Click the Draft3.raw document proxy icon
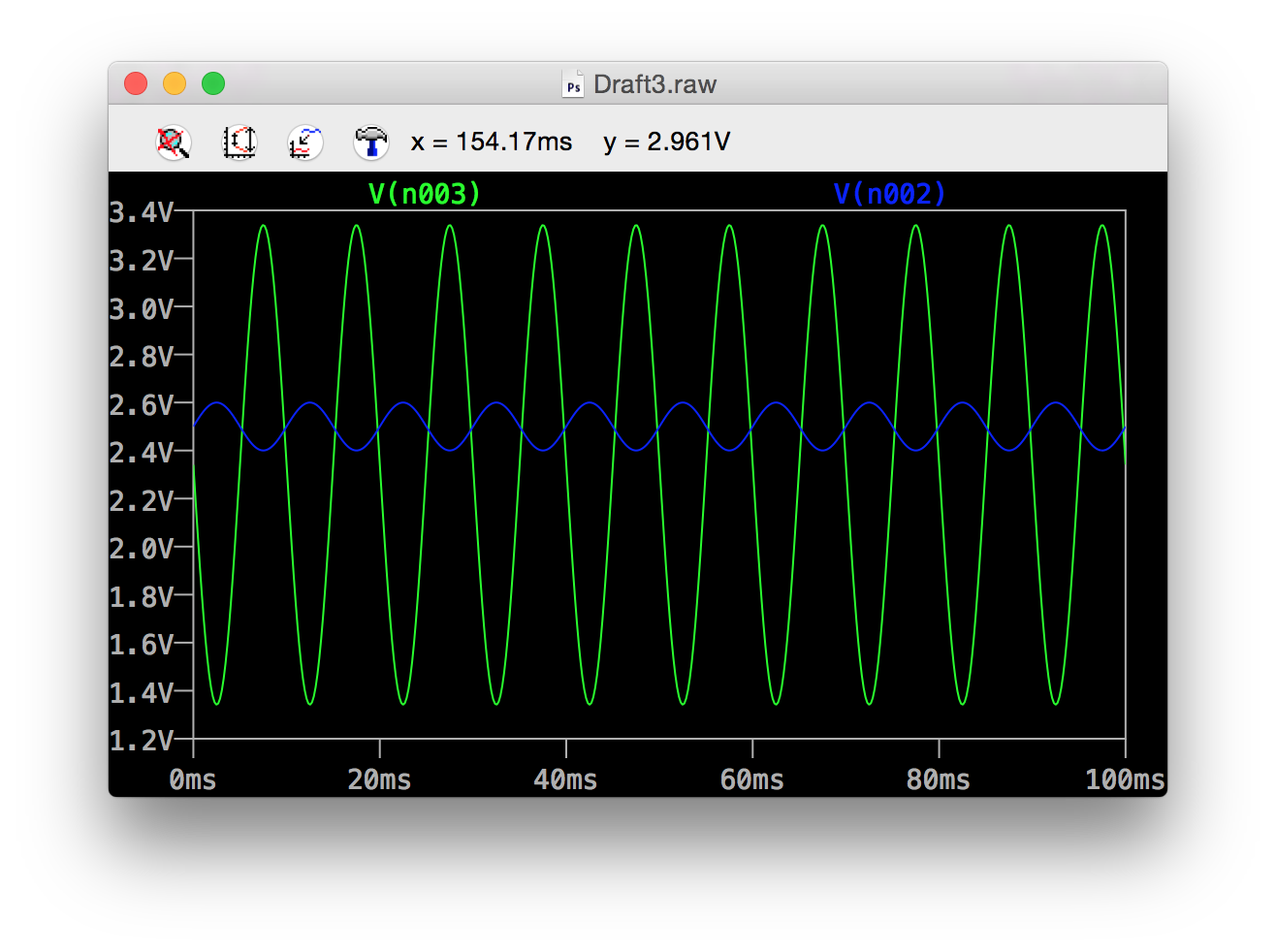The width and height of the screenshot is (1276, 952). coord(573,84)
